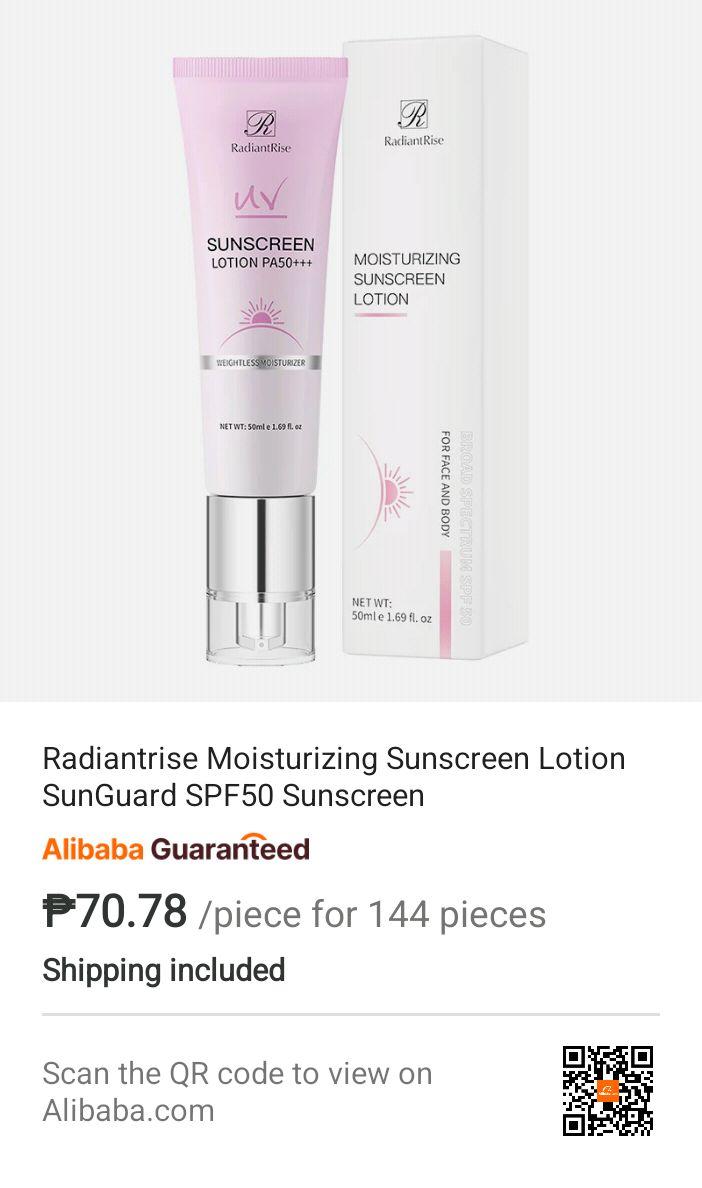Click the QR code image
Image resolution: width=702 pixels, height=1188 pixels.
click(607, 1091)
